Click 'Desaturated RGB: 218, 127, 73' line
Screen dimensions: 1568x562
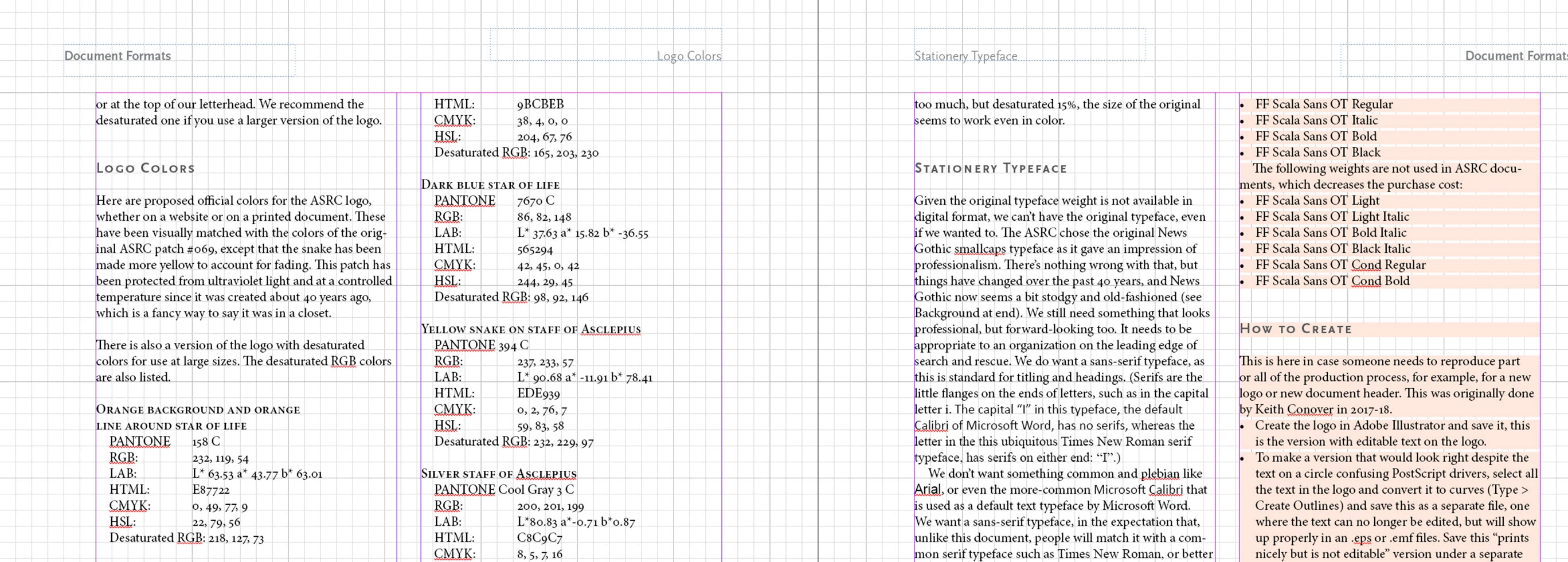pos(186,538)
